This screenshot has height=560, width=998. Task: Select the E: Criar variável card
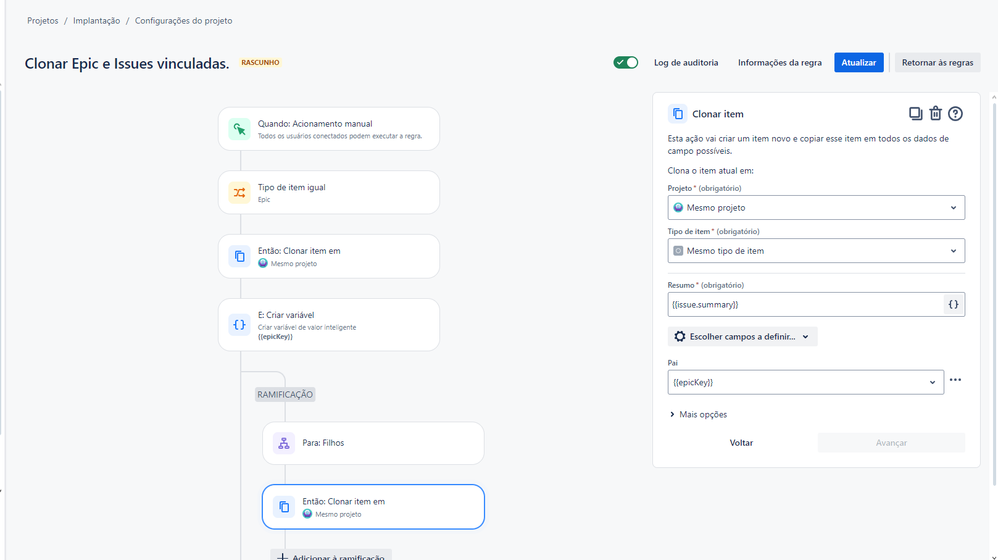[x=329, y=325]
